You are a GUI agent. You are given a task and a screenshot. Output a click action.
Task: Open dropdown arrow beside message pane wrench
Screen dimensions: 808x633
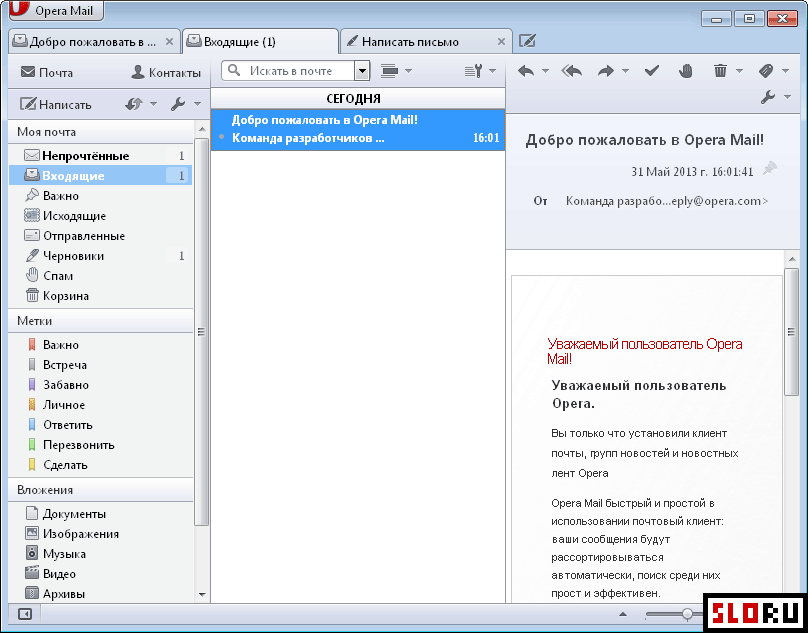[787, 97]
